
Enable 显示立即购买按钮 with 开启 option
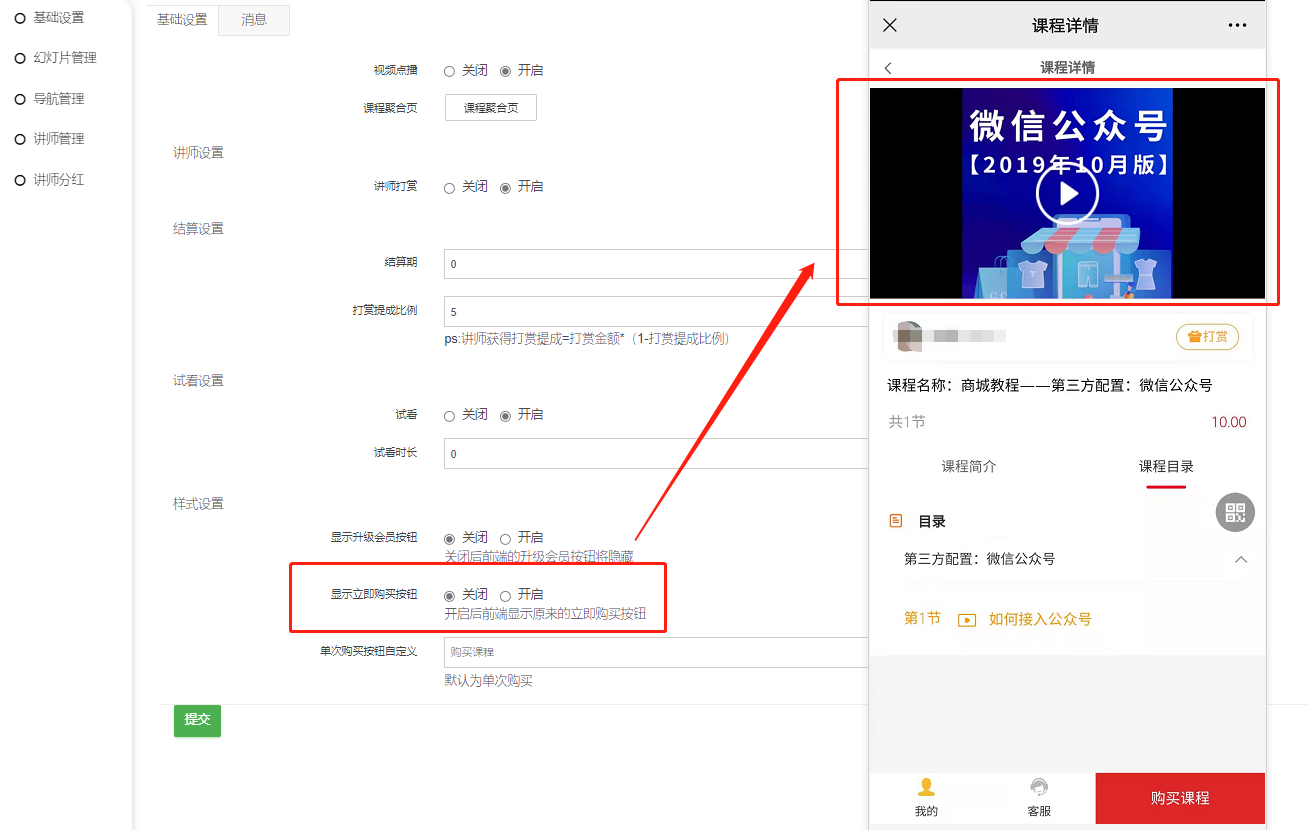tap(506, 596)
